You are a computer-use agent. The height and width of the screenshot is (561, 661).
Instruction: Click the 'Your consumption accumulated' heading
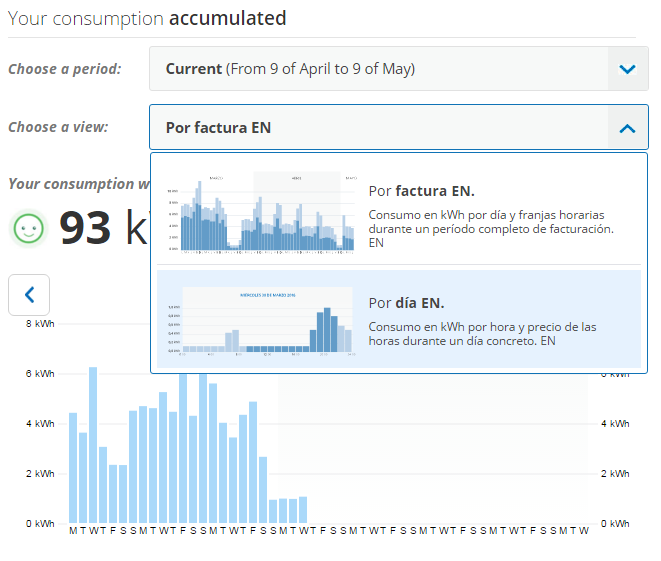147,18
